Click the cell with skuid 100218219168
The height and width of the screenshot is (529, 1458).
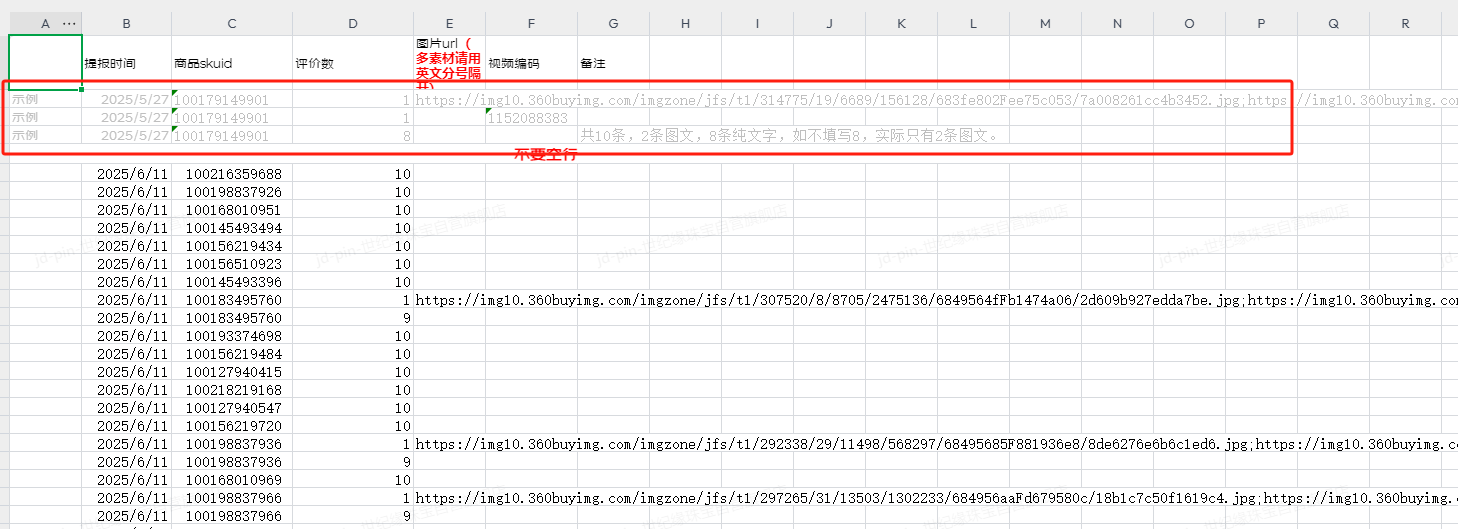[x=231, y=390]
